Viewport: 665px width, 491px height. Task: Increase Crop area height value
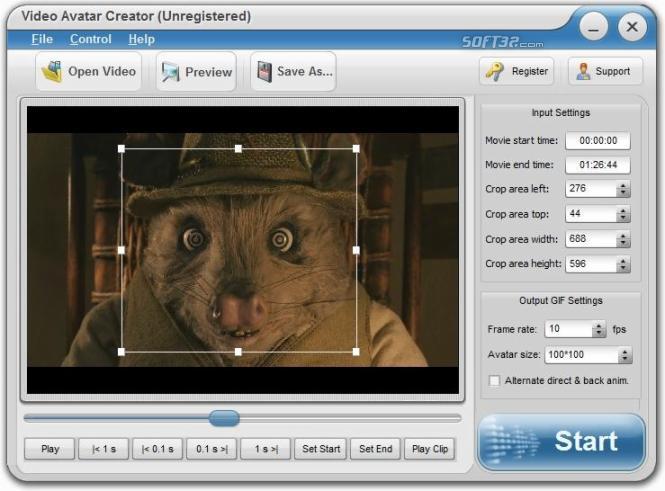pos(623,260)
